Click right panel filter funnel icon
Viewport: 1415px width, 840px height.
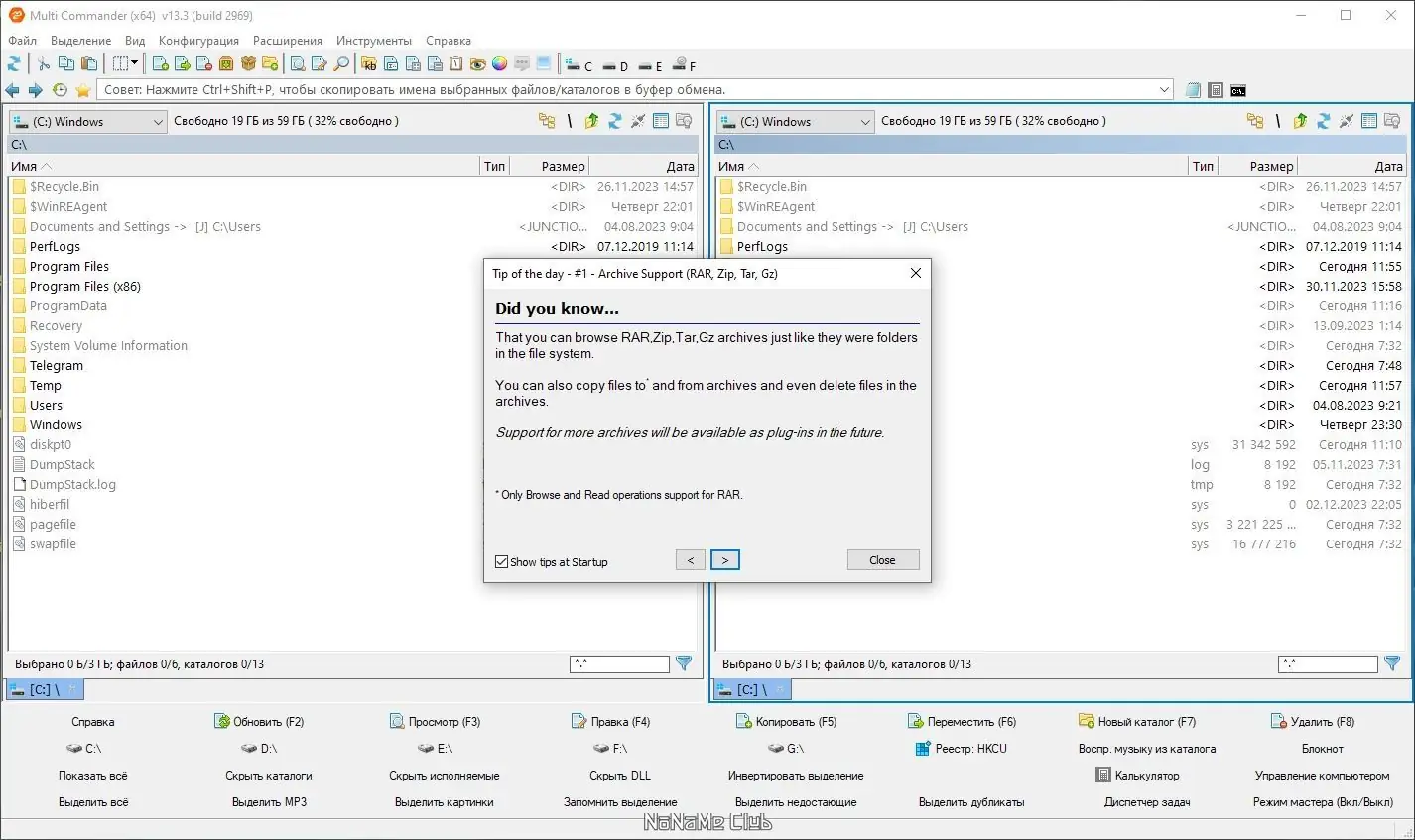pos(1392,663)
